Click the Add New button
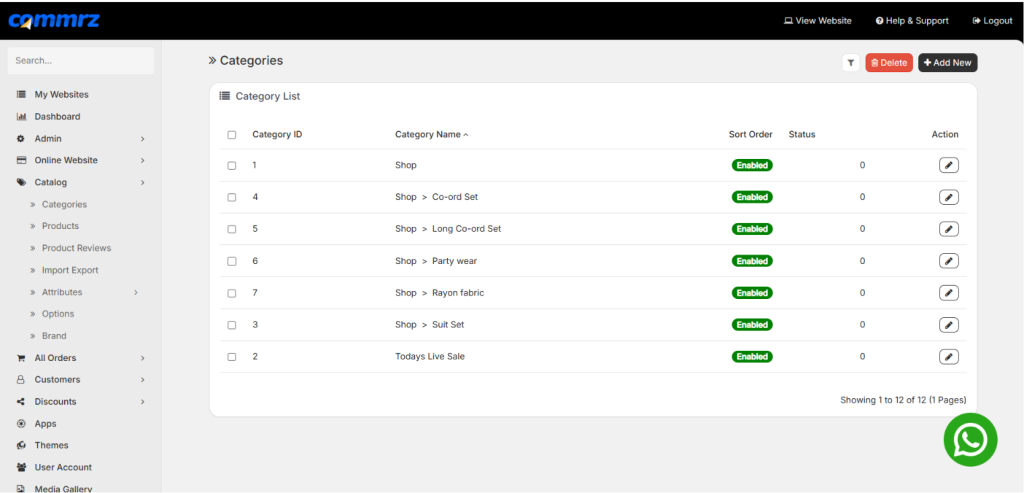This screenshot has height=493, width=1024. coord(948,63)
